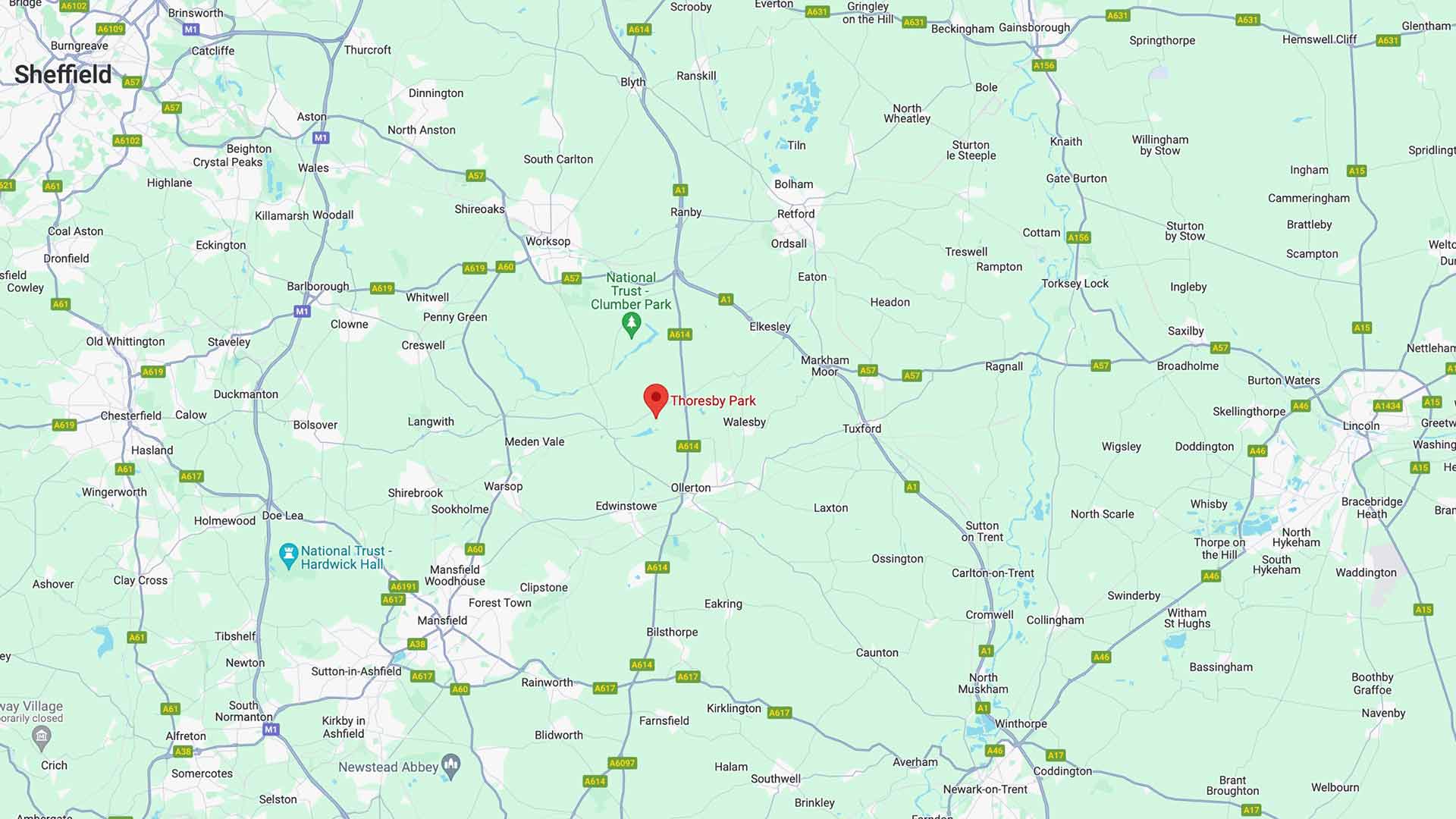The height and width of the screenshot is (819, 1456).
Task: Select the Chesterfield town label
Action: [131, 416]
